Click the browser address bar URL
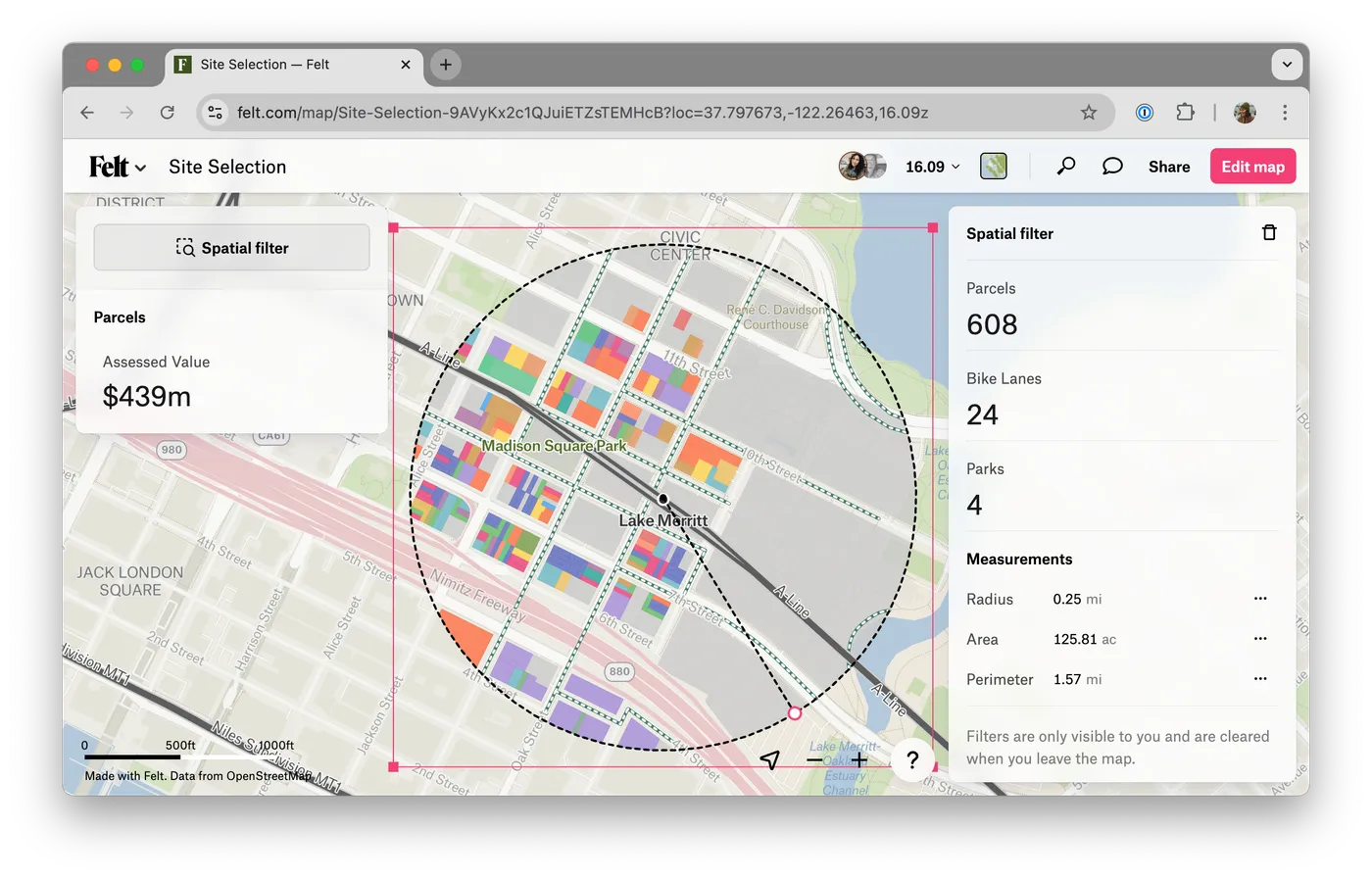Image resolution: width=1372 pixels, height=878 pixels. (583, 113)
